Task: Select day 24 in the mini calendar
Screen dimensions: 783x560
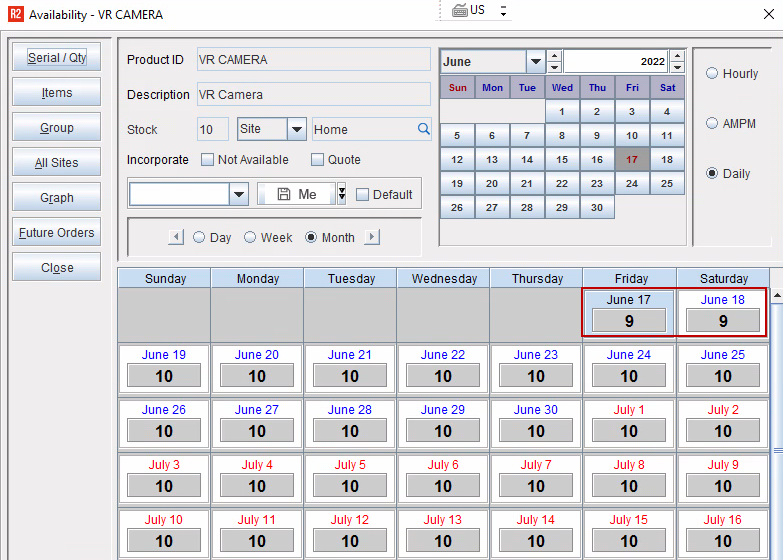Action: (x=632, y=184)
